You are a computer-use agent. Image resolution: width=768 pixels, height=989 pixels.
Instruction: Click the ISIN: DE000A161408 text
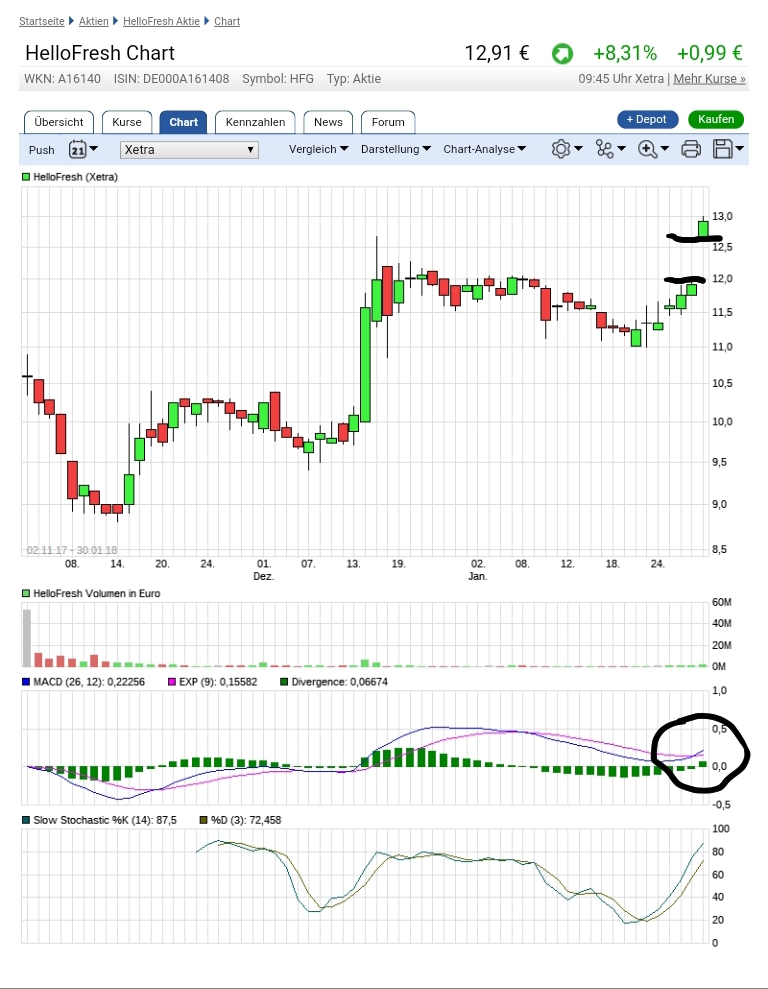coord(172,79)
